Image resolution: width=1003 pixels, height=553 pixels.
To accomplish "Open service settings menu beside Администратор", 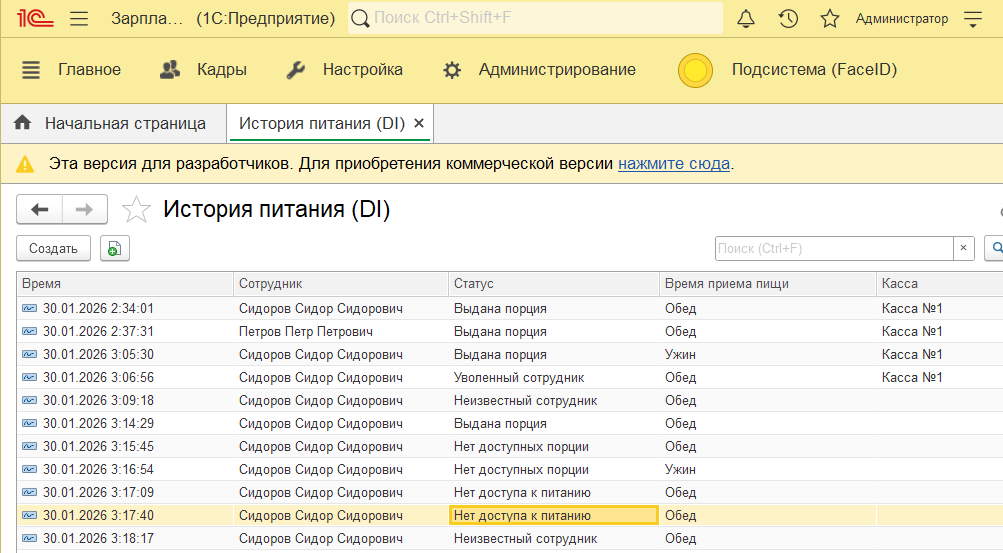I will (973, 19).
